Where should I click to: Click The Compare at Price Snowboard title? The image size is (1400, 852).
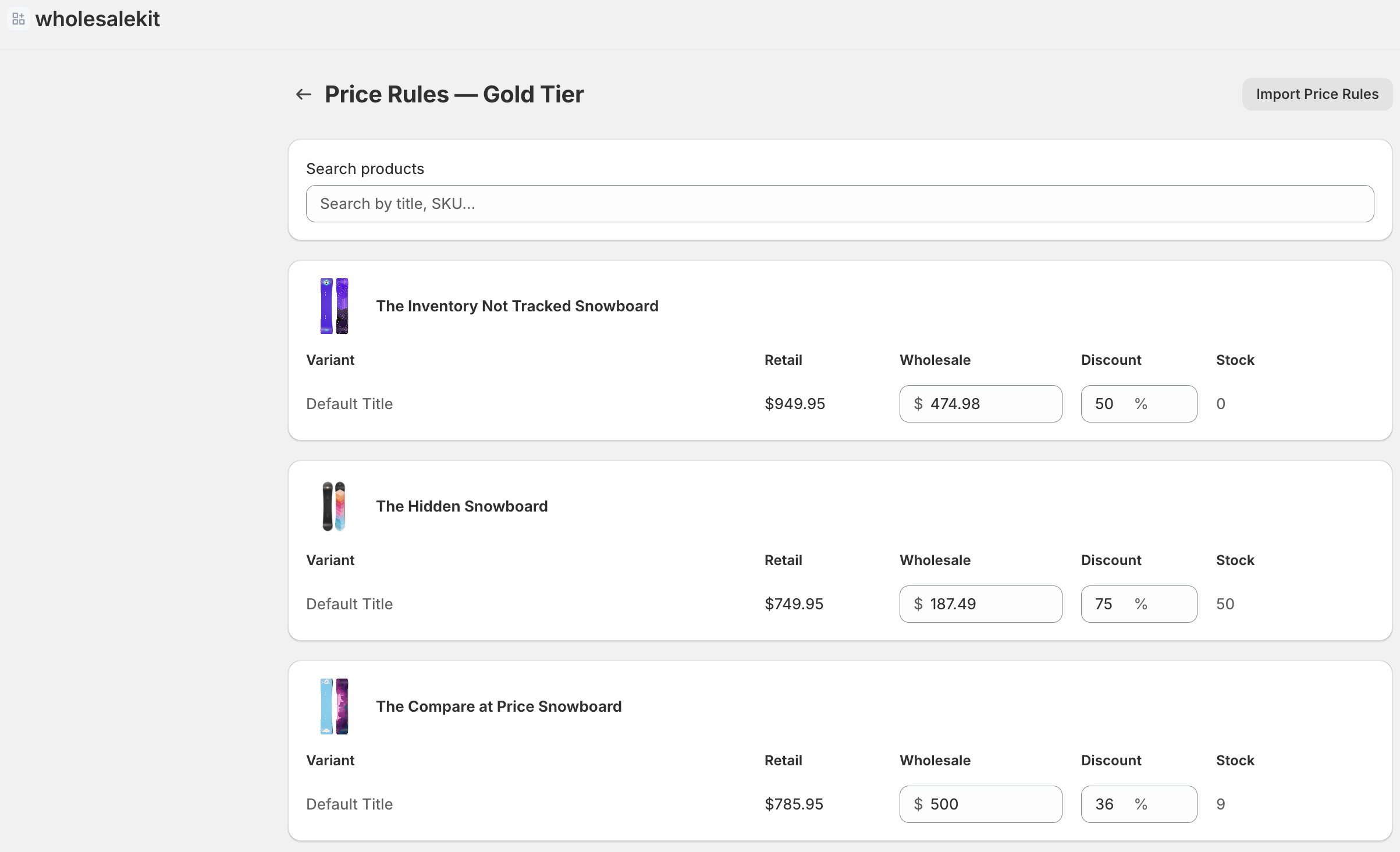point(499,707)
